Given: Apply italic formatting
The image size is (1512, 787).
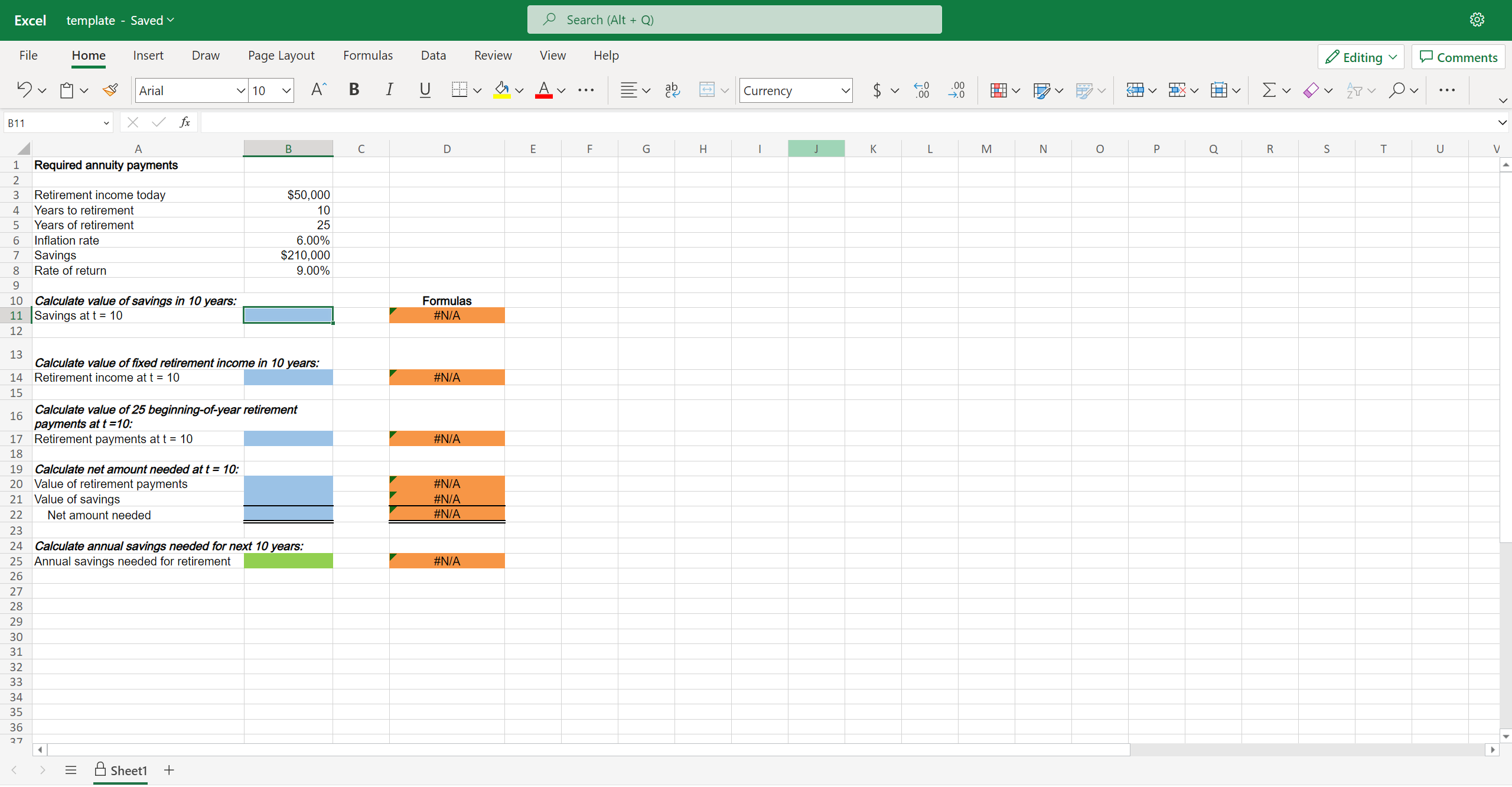Looking at the screenshot, I should click(x=389, y=90).
